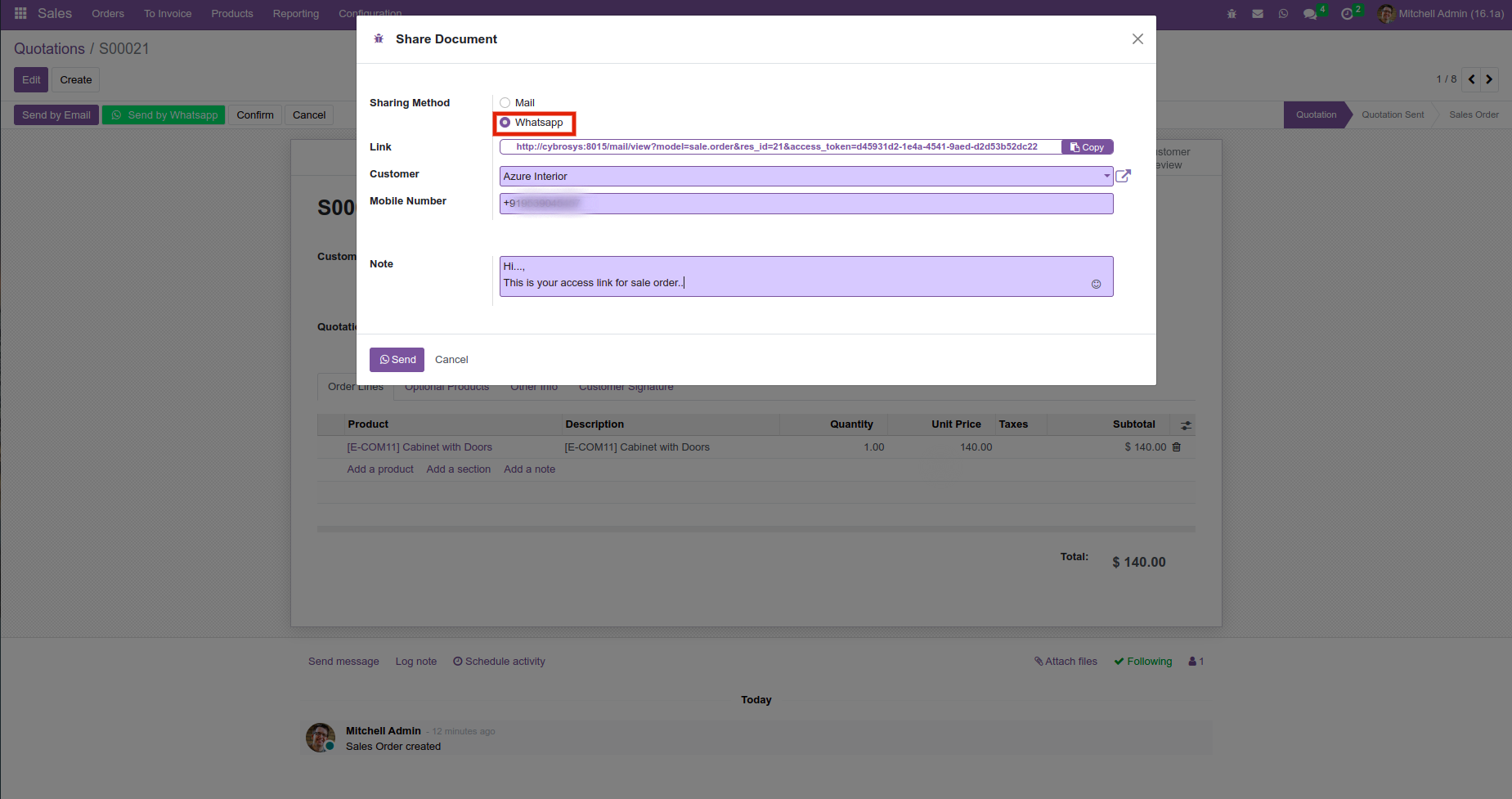Click Quotations breadcrumb link
Image resolution: width=1512 pixels, height=799 pixels.
[x=49, y=49]
